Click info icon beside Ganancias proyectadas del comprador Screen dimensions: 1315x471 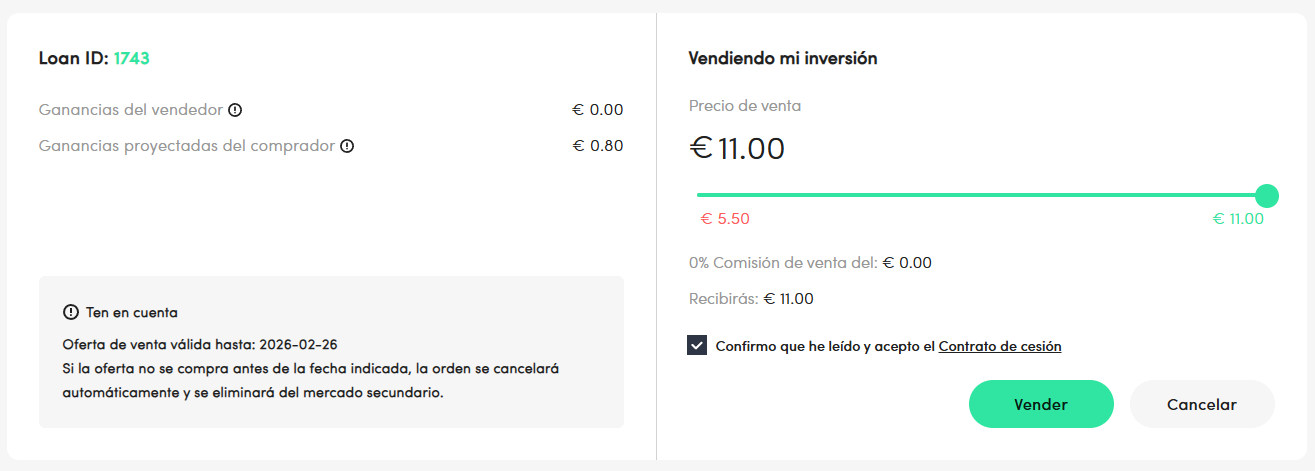pos(347,146)
